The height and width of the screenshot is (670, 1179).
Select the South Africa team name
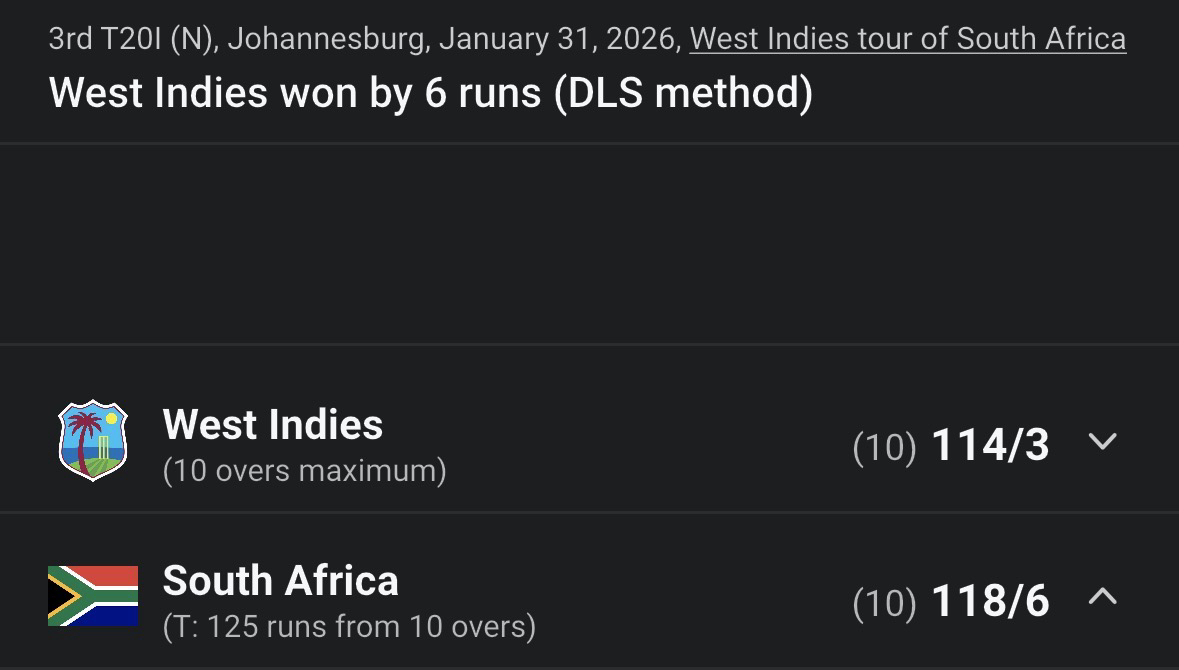point(280,580)
